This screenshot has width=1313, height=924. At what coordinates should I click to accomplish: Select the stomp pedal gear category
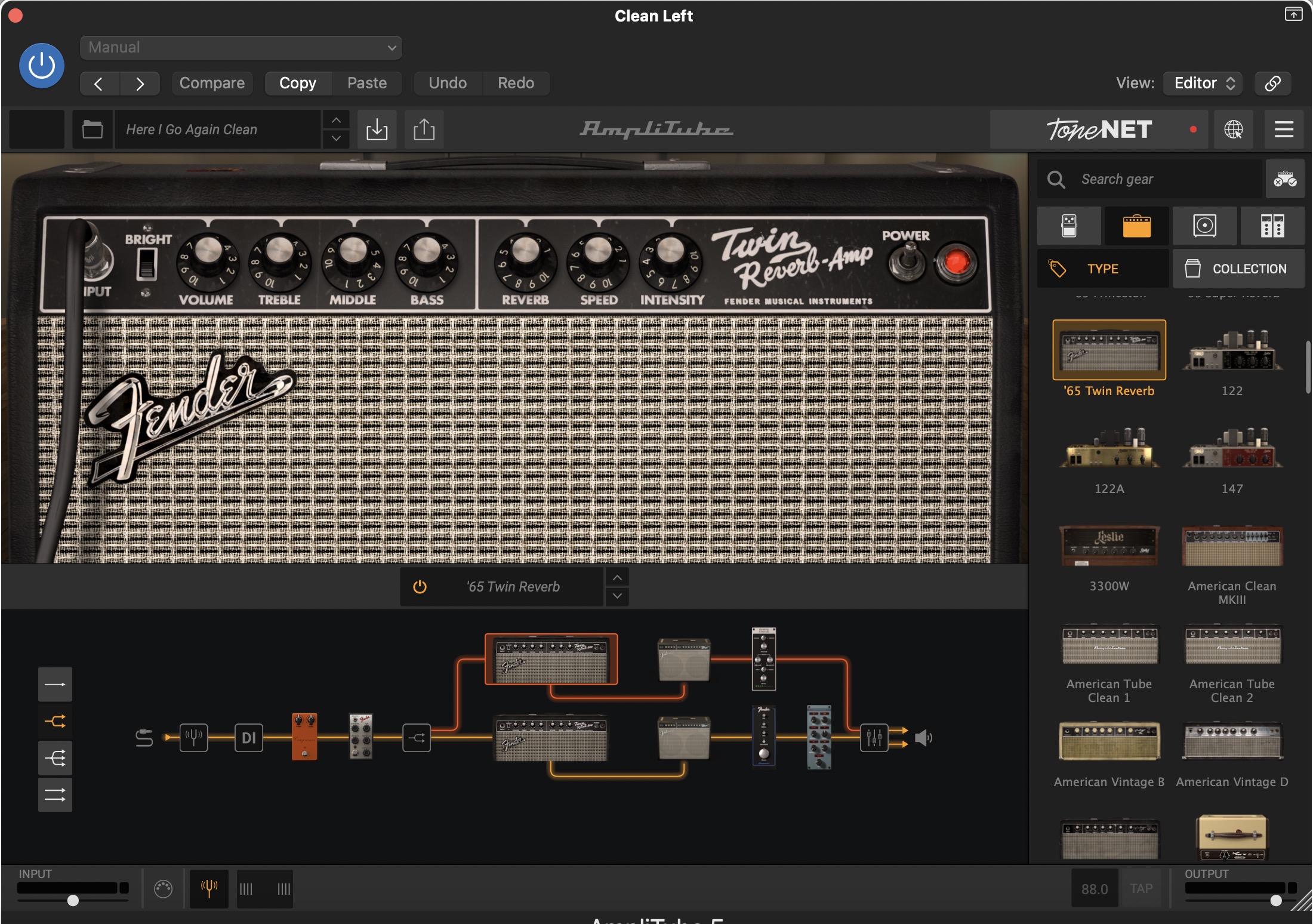(1069, 226)
